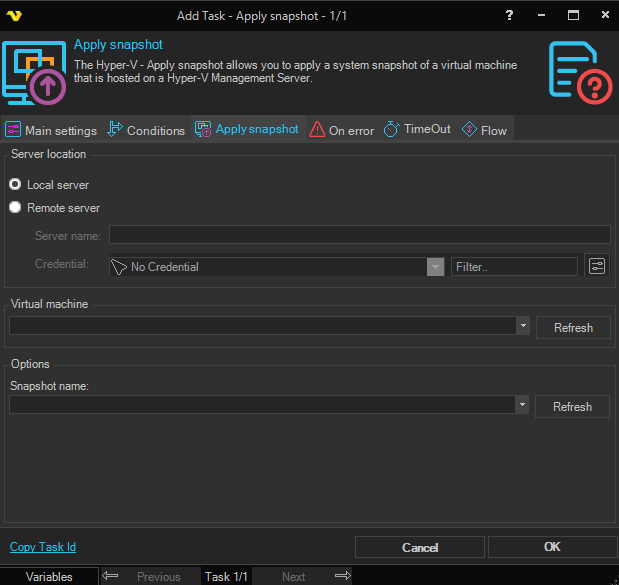619x585 pixels.
Task: Switch to the Main settings tab
Action: pos(51,130)
